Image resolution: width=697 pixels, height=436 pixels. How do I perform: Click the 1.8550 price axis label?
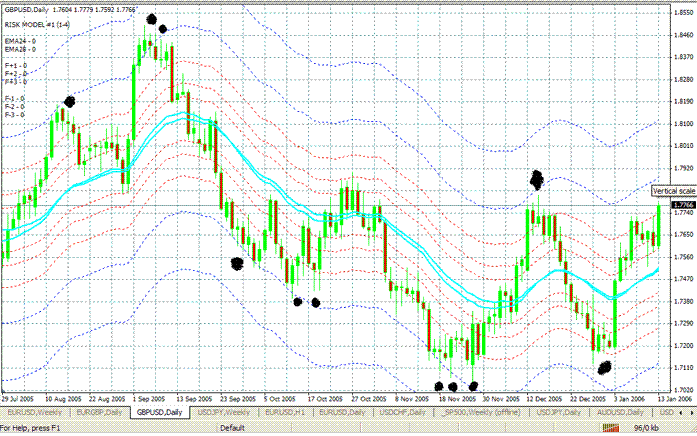(684, 12)
